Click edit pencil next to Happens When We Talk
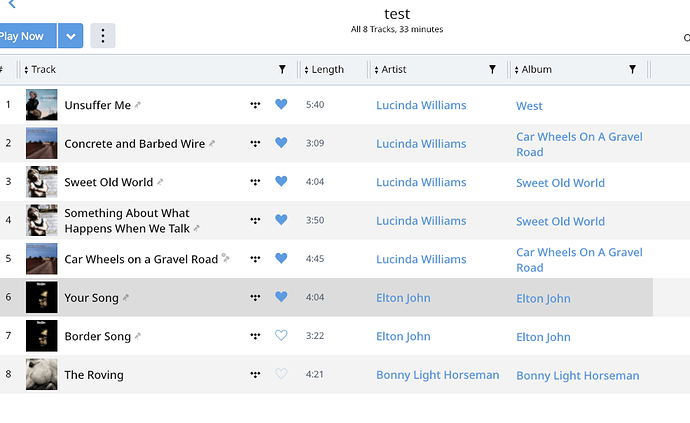 tap(197, 228)
